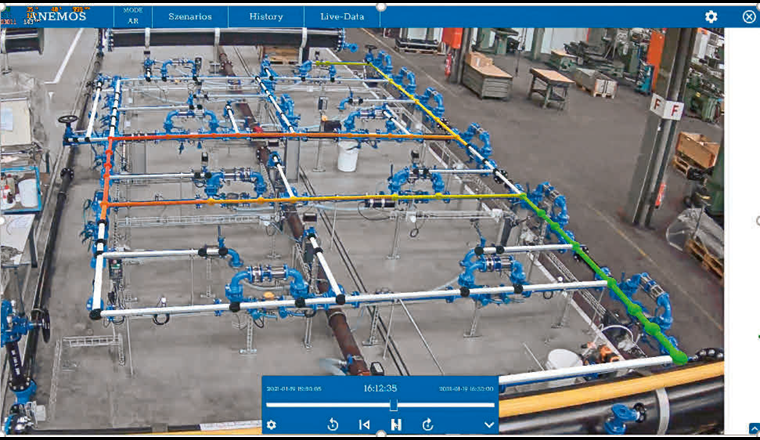Viewport: 760px width, 440px height.
Task: Click the rewind step-back circular arrow
Action: (x=332, y=425)
